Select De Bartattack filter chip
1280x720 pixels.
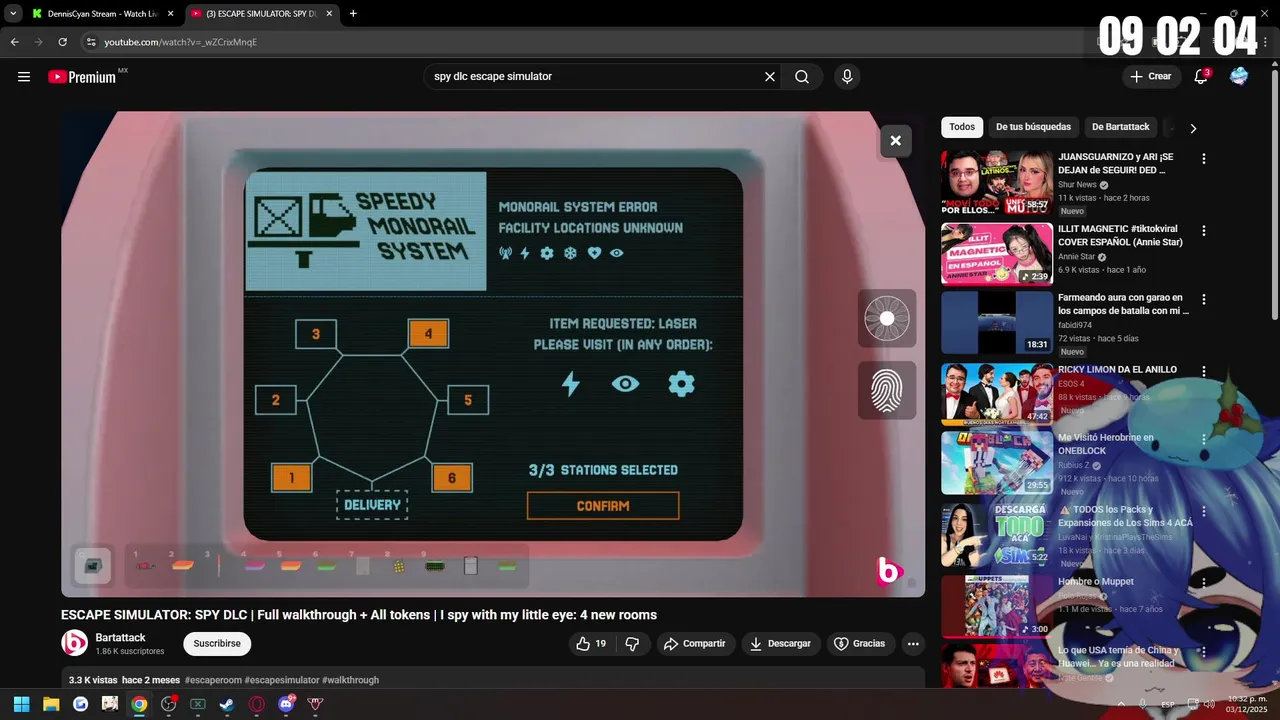click(1120, 127)
